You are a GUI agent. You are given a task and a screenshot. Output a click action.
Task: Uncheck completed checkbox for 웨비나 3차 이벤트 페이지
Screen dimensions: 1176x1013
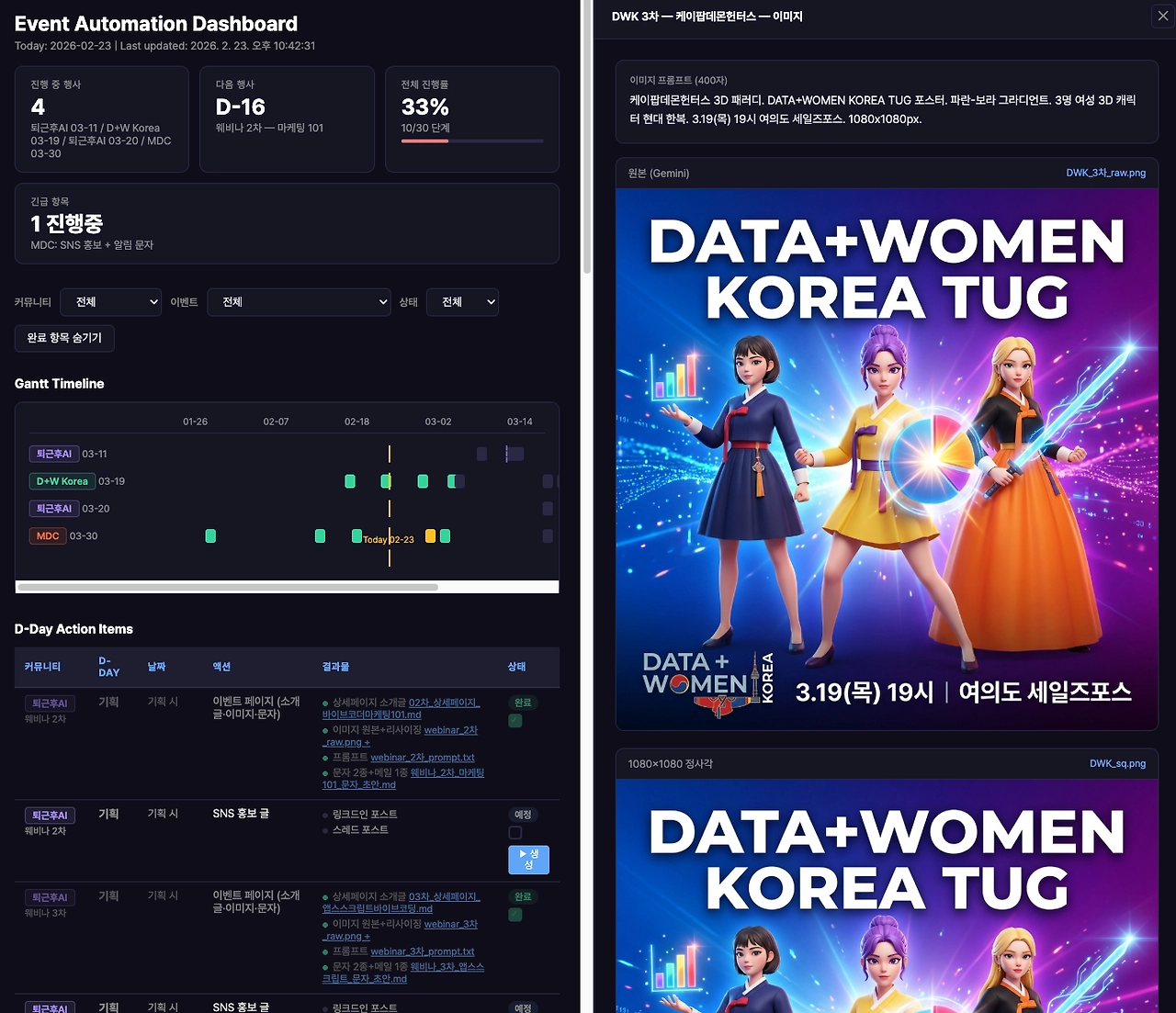point(515,915)
